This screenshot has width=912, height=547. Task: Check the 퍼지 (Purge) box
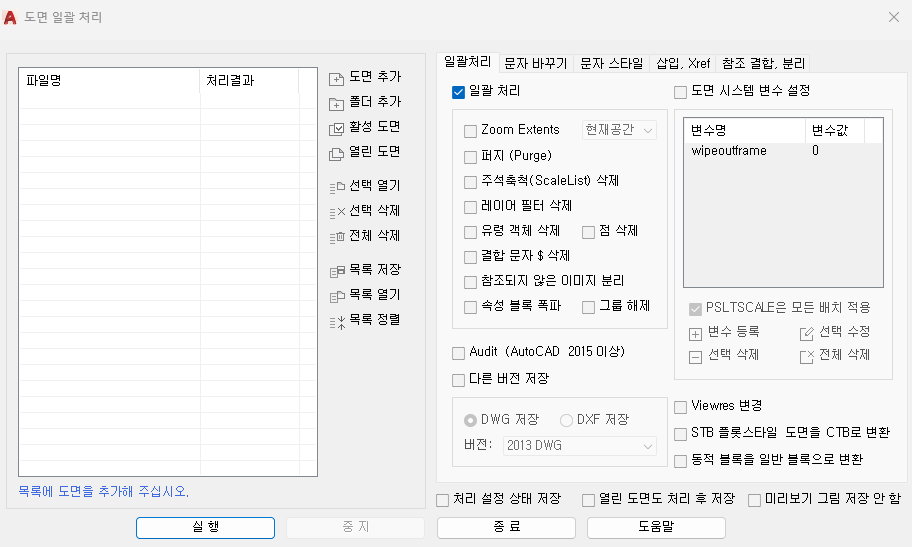pyautogui.click(x=470, y=157)
